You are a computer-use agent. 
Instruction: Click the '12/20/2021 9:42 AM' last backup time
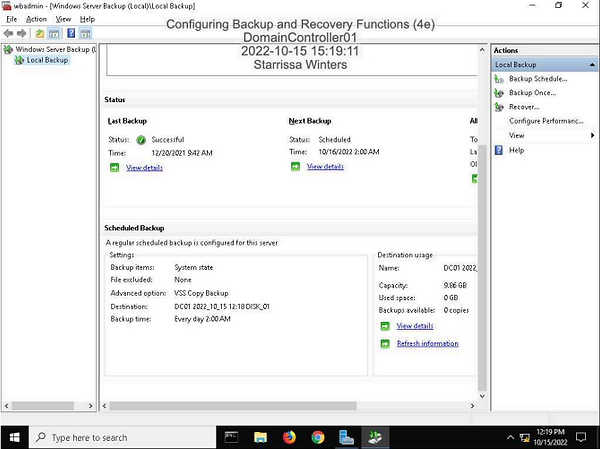pyautogui.click(x=182, y=153)
